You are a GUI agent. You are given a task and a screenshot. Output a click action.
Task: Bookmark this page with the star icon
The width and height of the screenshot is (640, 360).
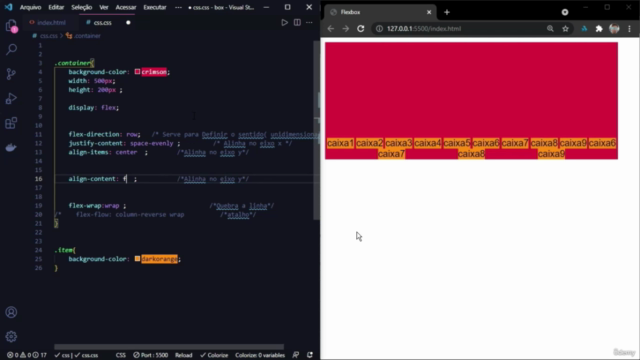coord(565,29)
